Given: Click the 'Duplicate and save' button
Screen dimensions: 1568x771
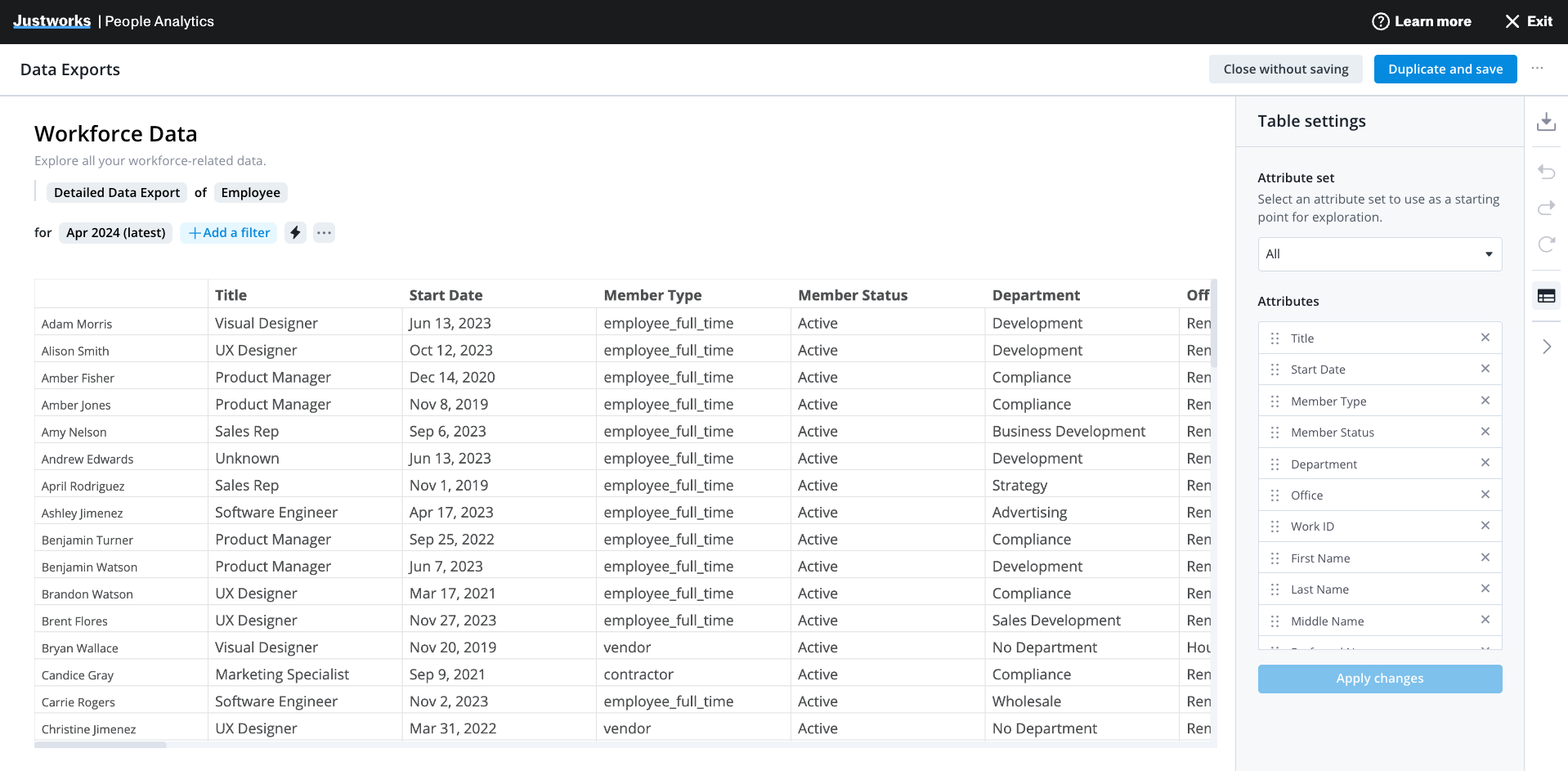Looking at the screenshot, I should (1445, 69).
